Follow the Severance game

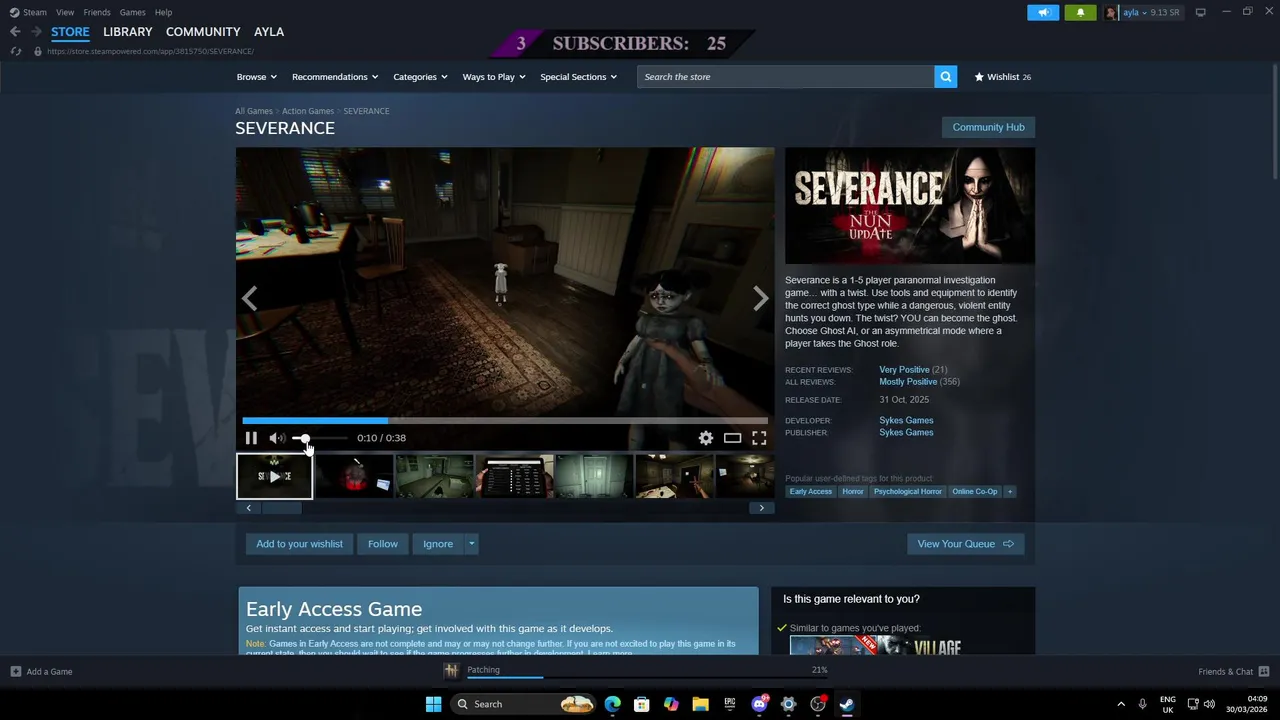[x=383, y=544]
